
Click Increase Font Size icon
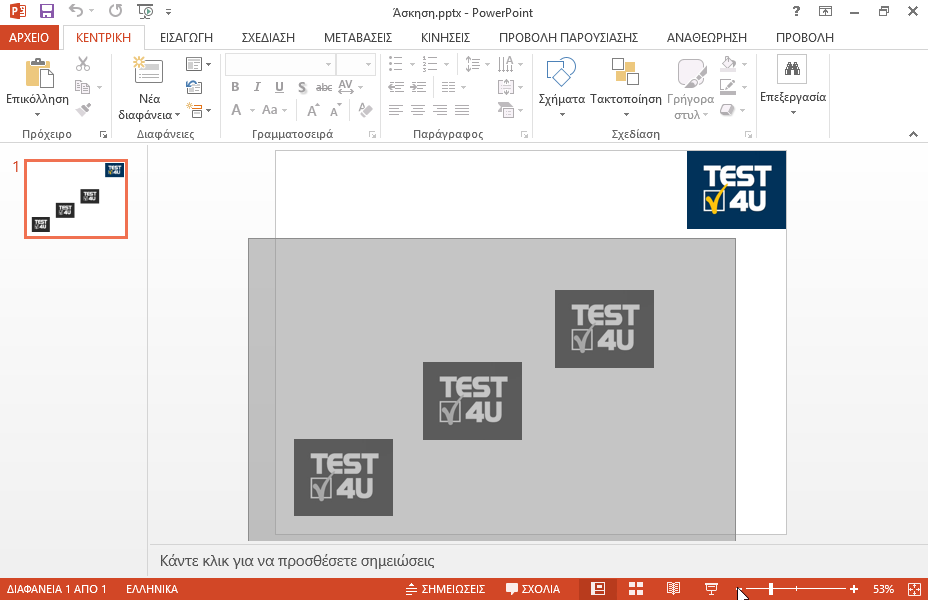pyautogui.click(x=312, y=110)
